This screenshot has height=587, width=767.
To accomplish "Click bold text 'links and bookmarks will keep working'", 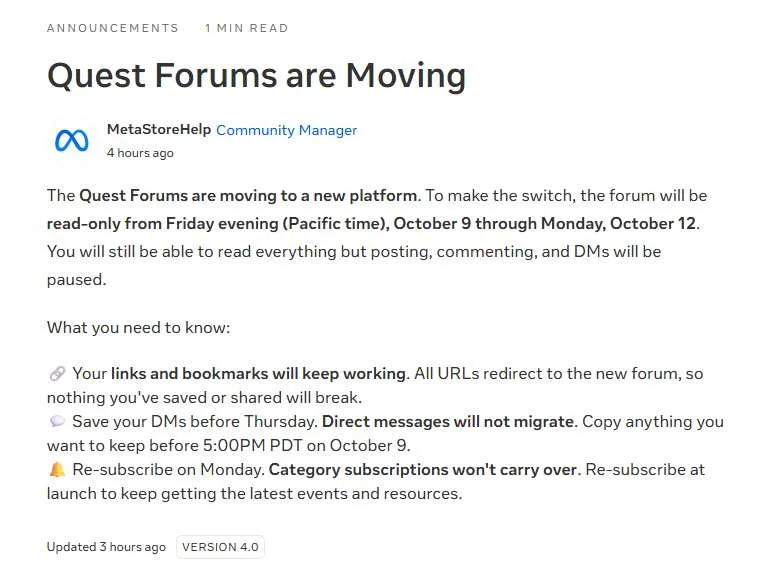I will (x=259, y=374).
